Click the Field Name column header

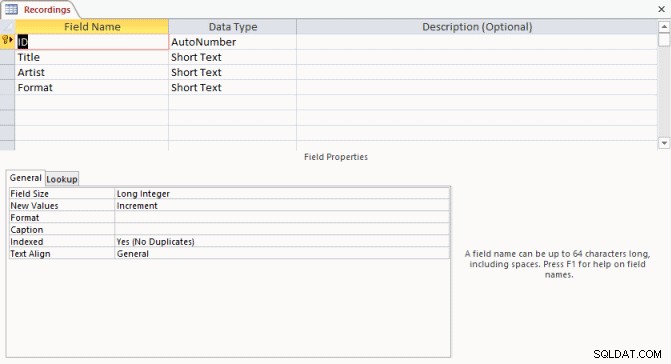pos(92,27)
